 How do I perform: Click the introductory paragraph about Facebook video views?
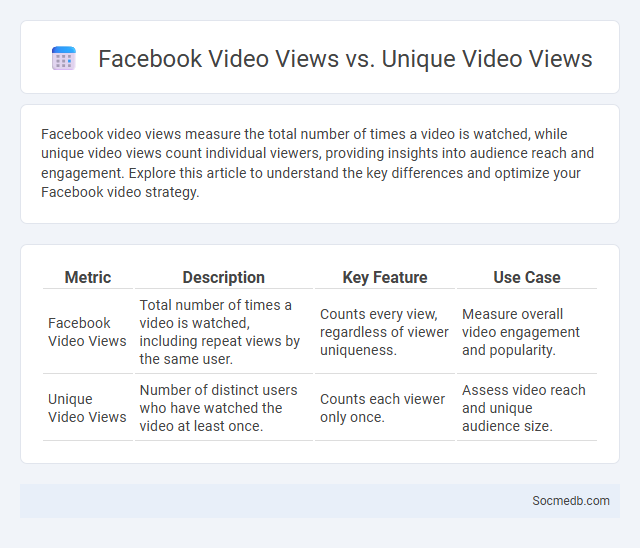coord(317,163)
